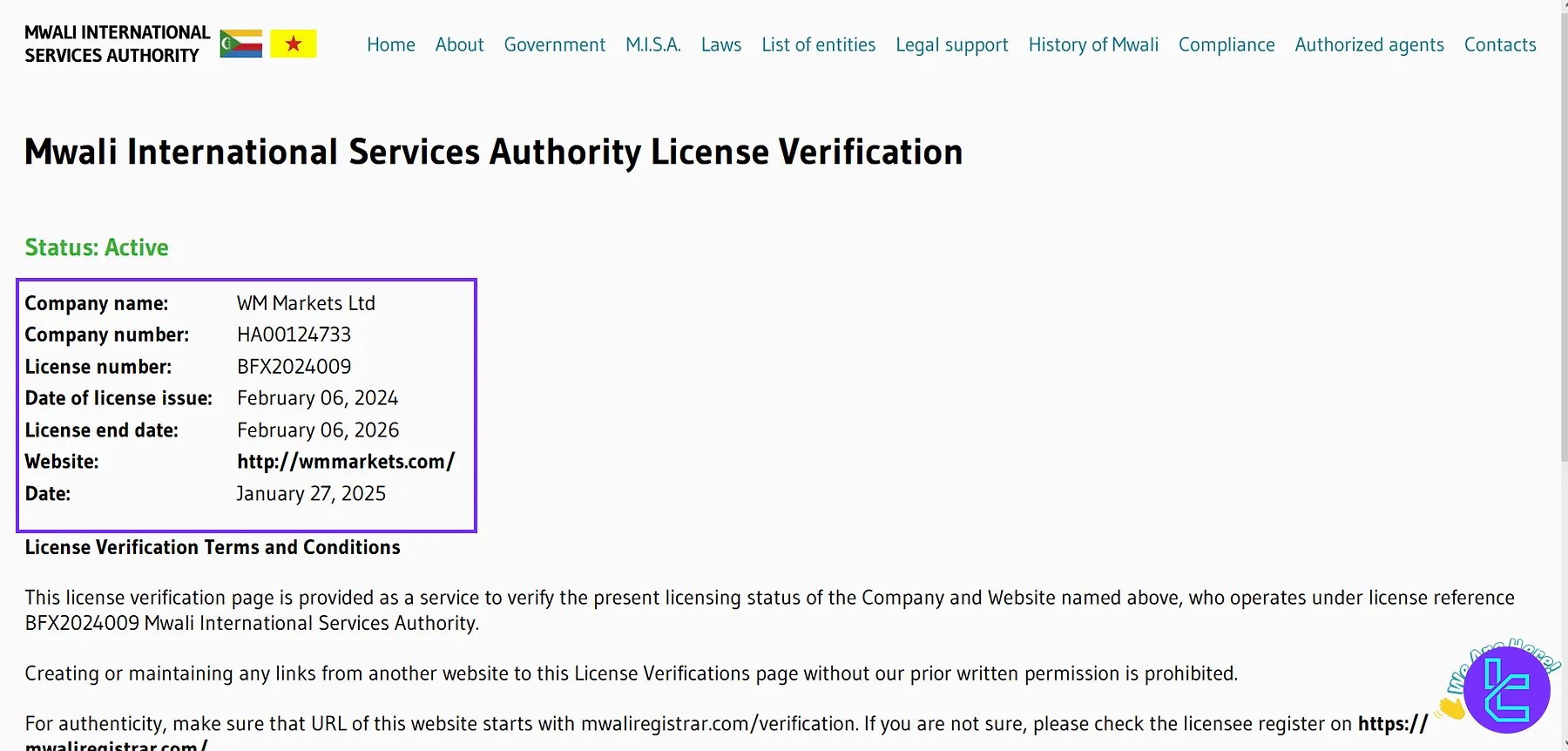Go to the Compliance page
Image resolution: width=1568 pixels, height=751 pixels.
tap(1226, 44)
